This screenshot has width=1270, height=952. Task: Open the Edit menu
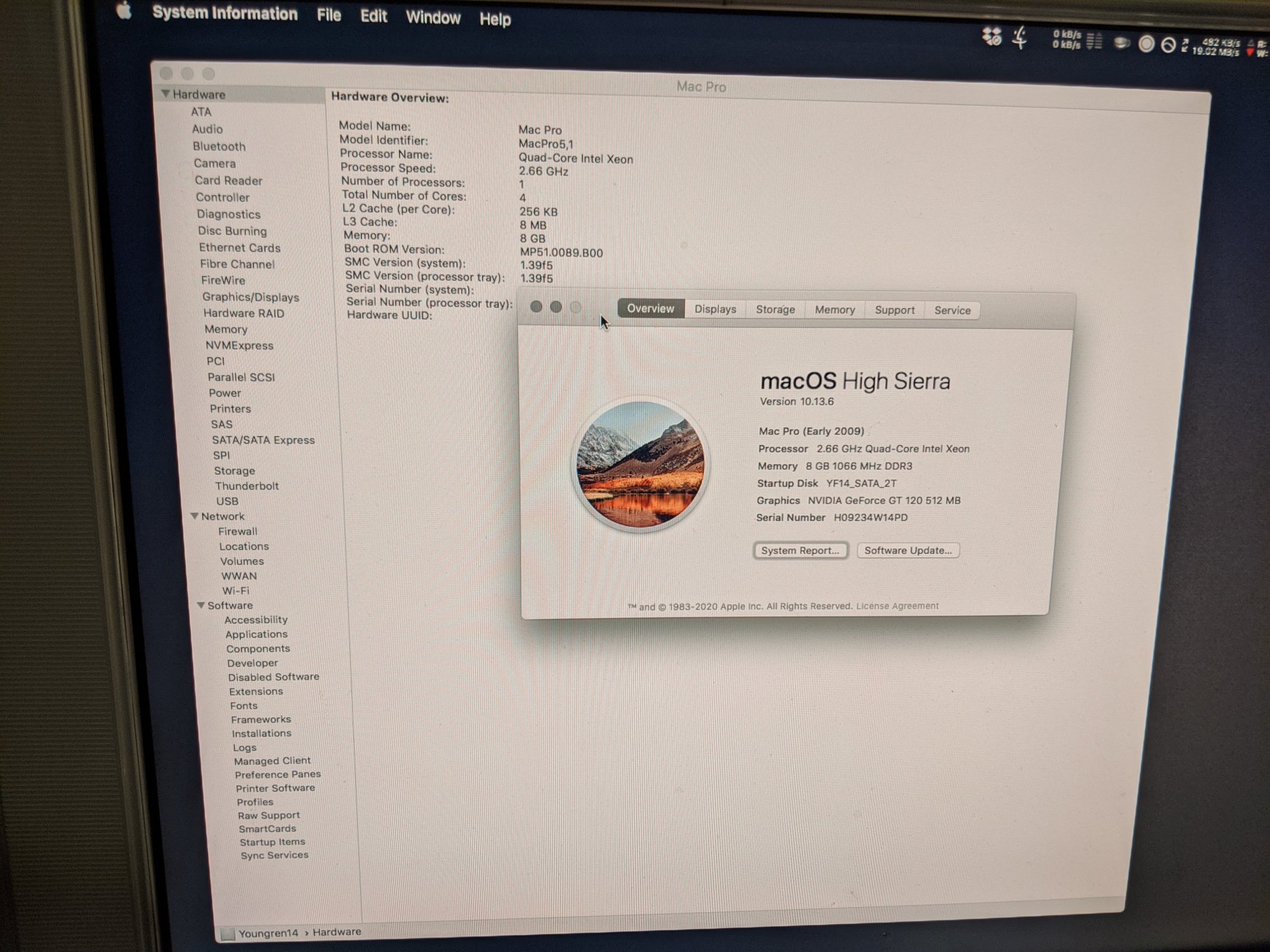coord(373,16)
